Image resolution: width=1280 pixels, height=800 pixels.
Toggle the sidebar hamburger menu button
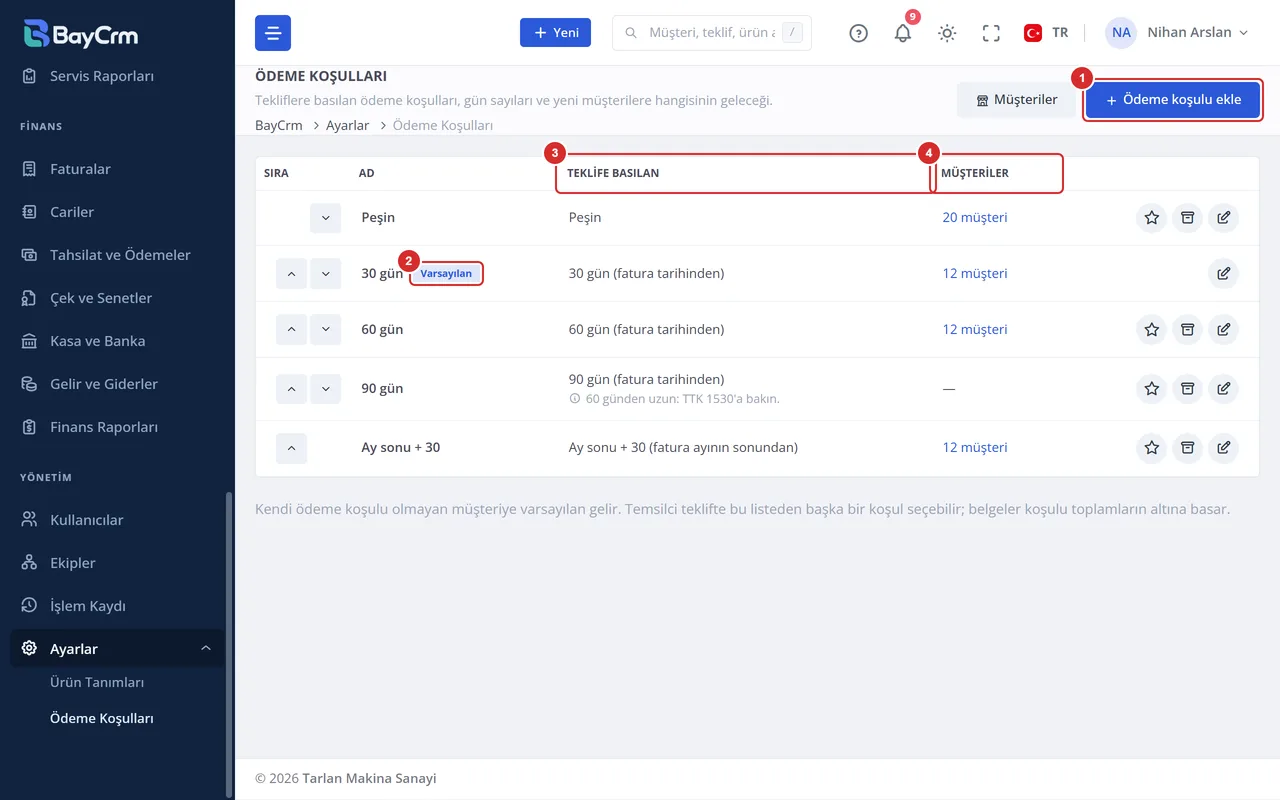pos(273,33)
